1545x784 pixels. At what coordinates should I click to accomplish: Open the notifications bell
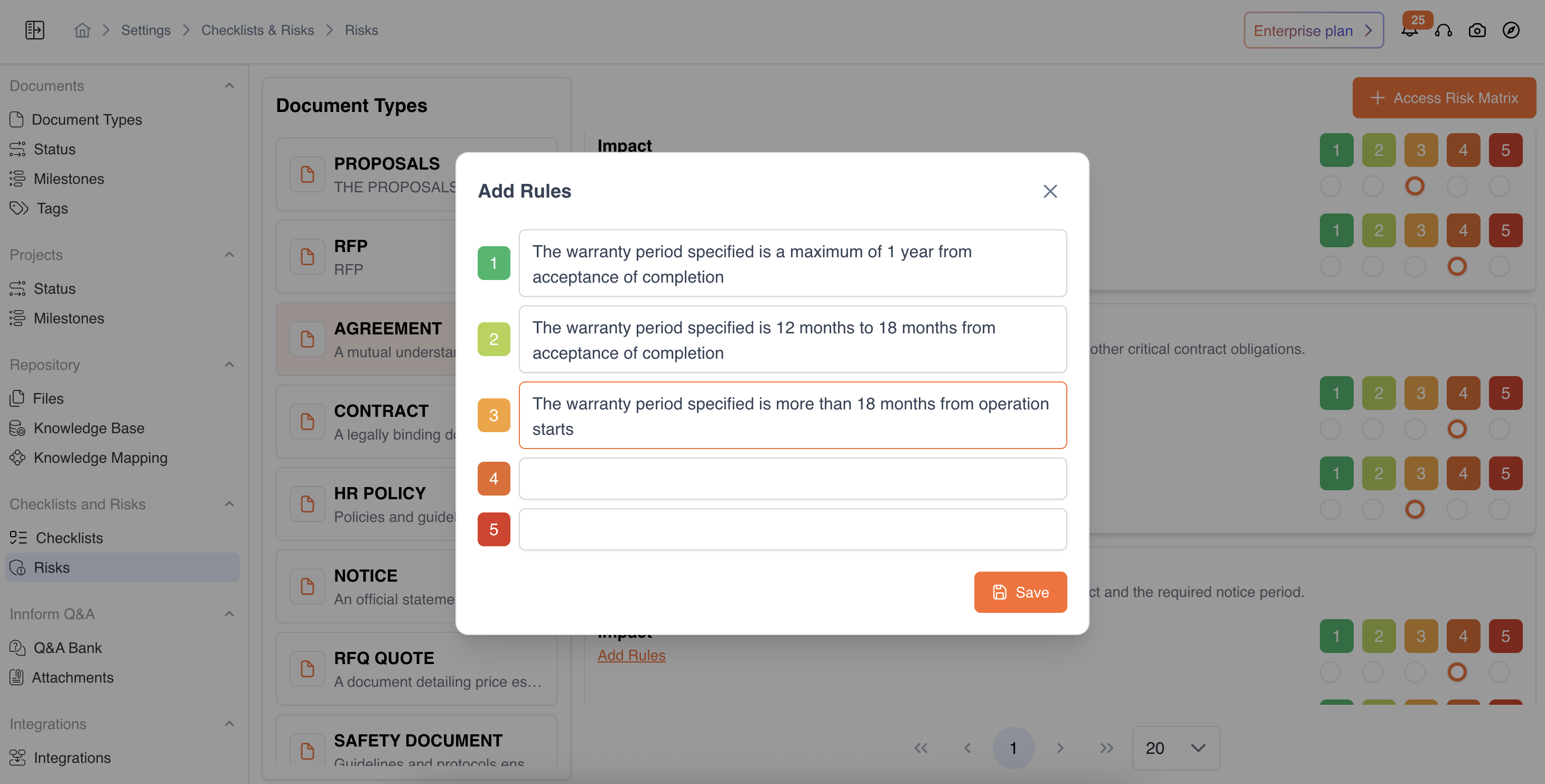pyautogui.click(x=1409, y=31)
